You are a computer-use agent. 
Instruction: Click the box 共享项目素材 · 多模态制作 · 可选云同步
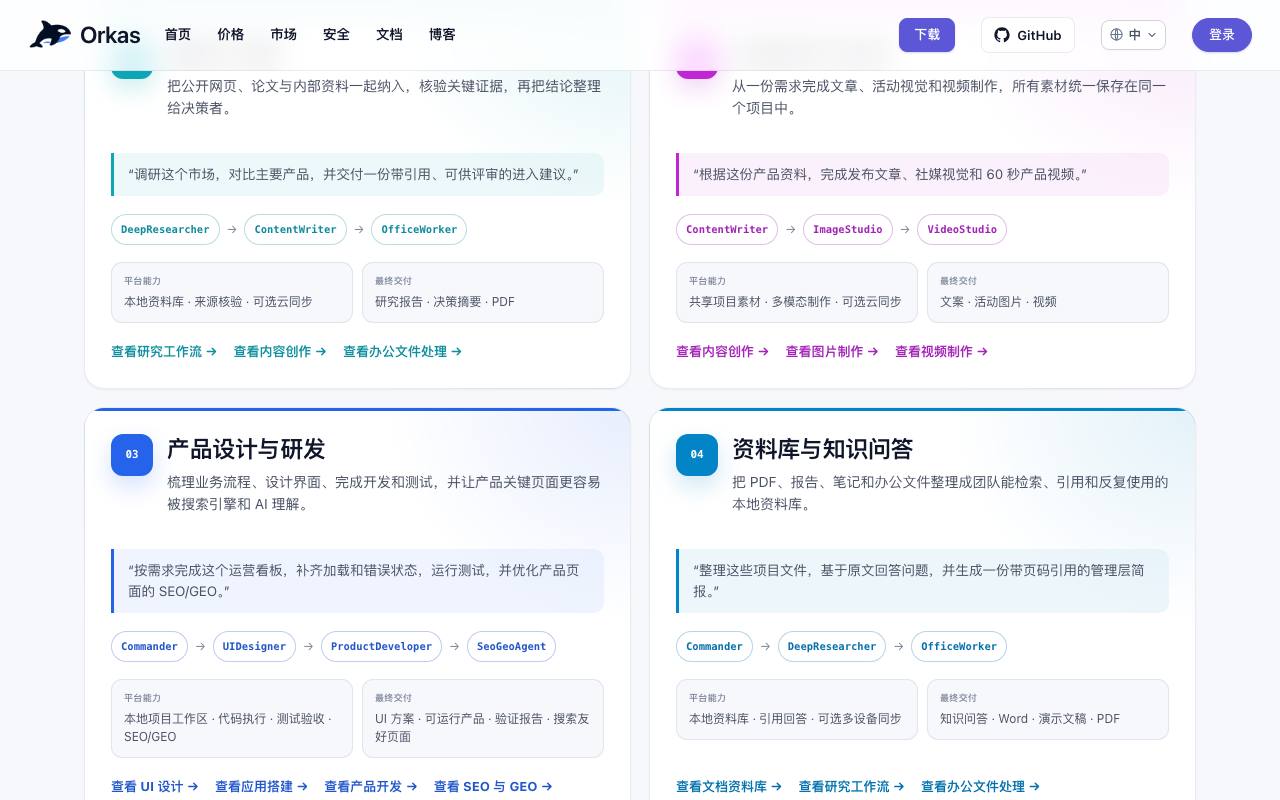tap(797, 293)
